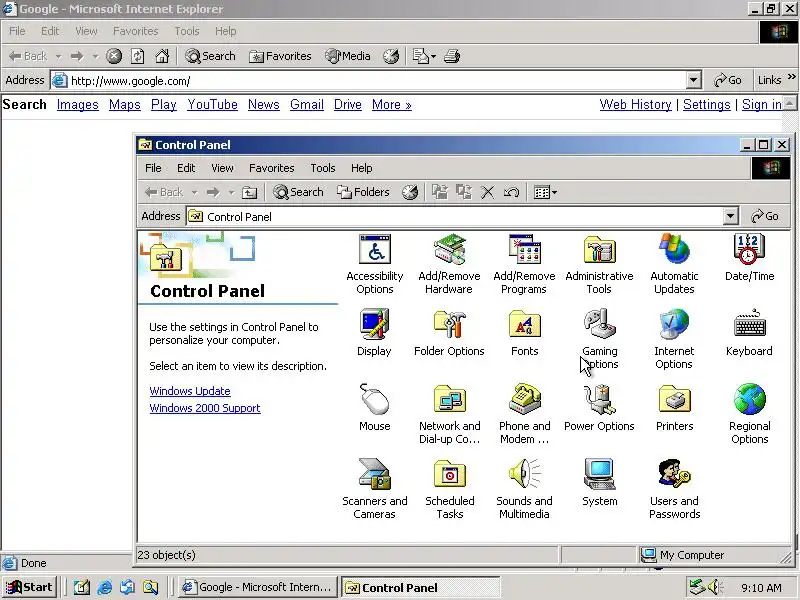Click the Start button on the taskbar

pos(29,587)
